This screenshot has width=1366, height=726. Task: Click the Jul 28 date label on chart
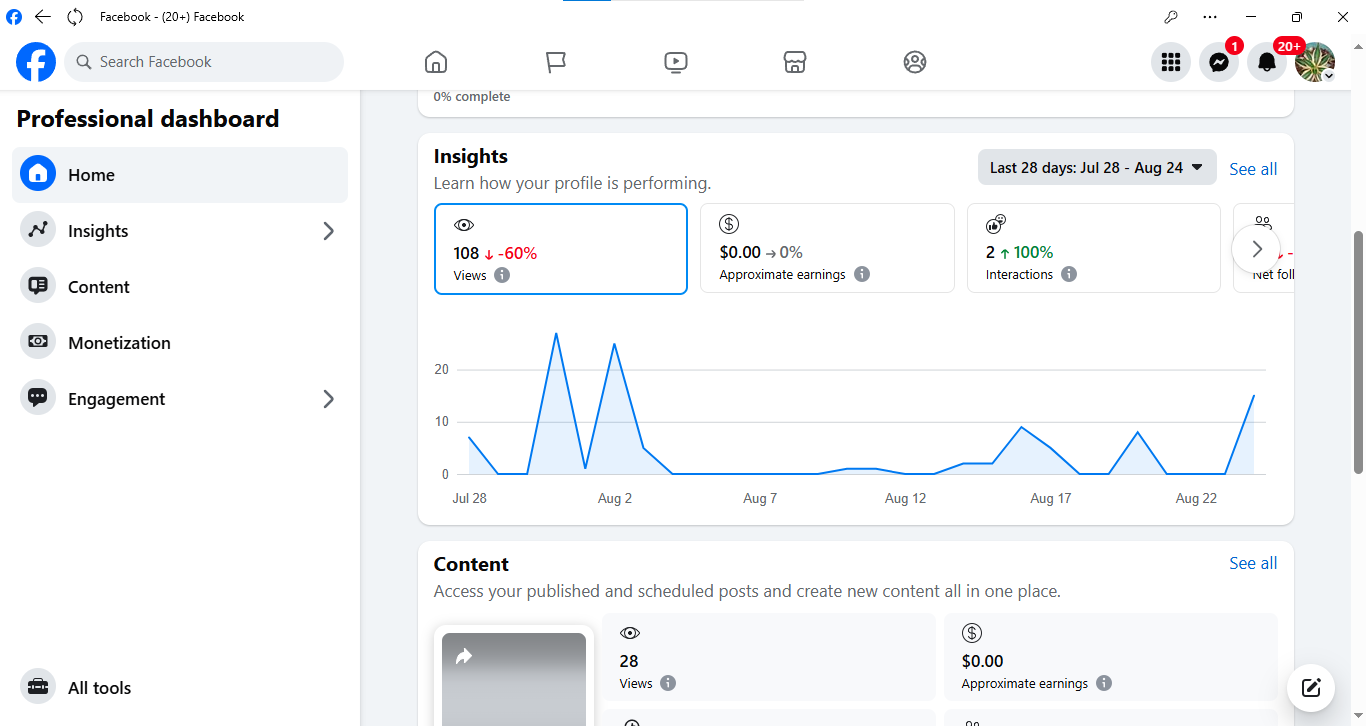(470, 498)
